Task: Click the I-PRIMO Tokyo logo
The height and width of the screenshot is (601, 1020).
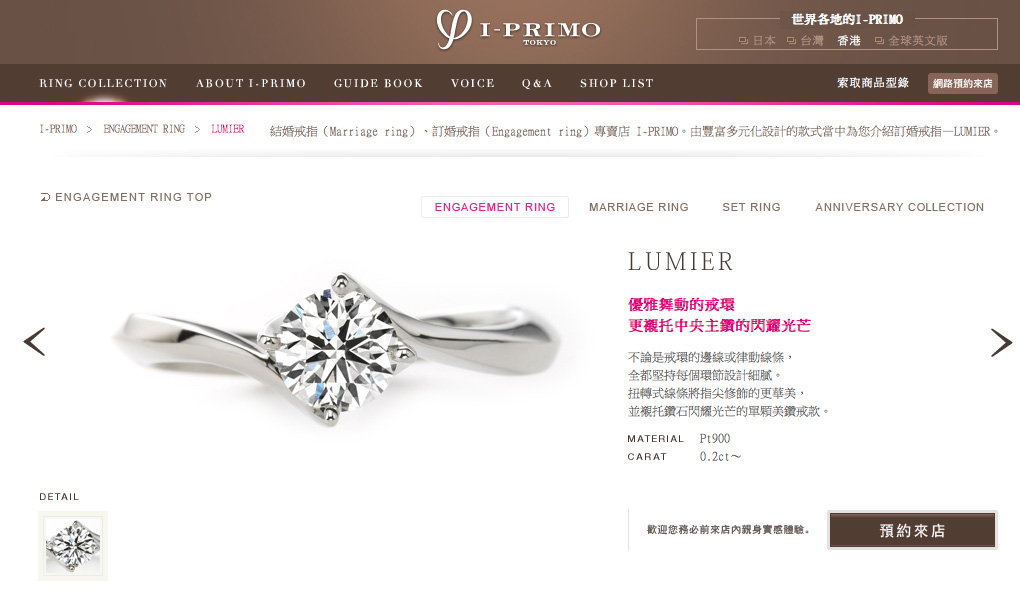Action: click(518, 30)
